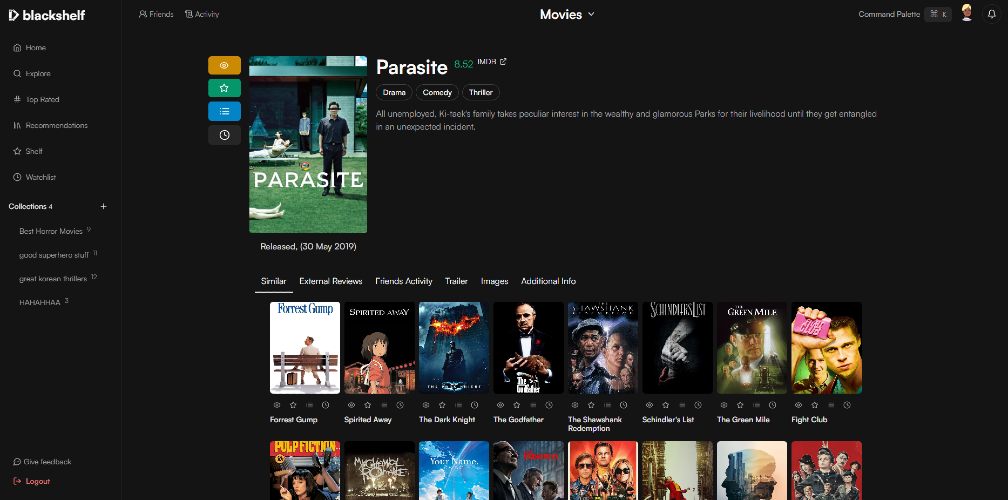Image resolution: width=1008 pixels, height=500 pixels.
Task: Click the clock icon under The Green Mile
Action: (773, 405)
